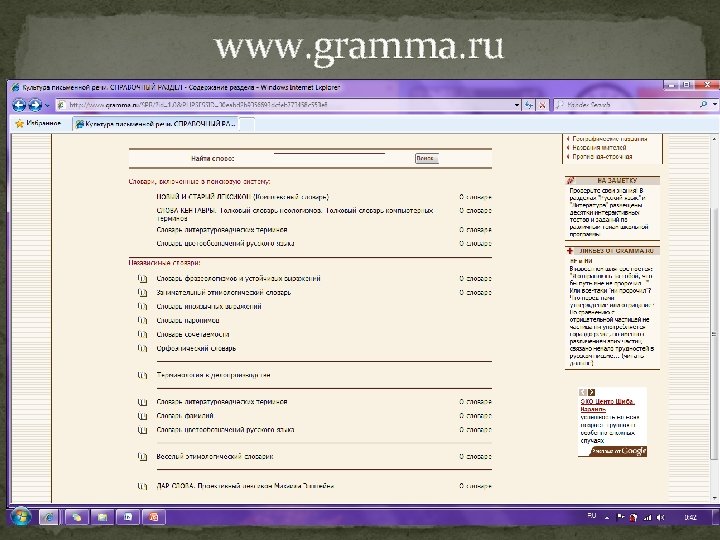Click book icon for Словарь паронимов
This screenshot has height=540, width=720.
[142, 321]
